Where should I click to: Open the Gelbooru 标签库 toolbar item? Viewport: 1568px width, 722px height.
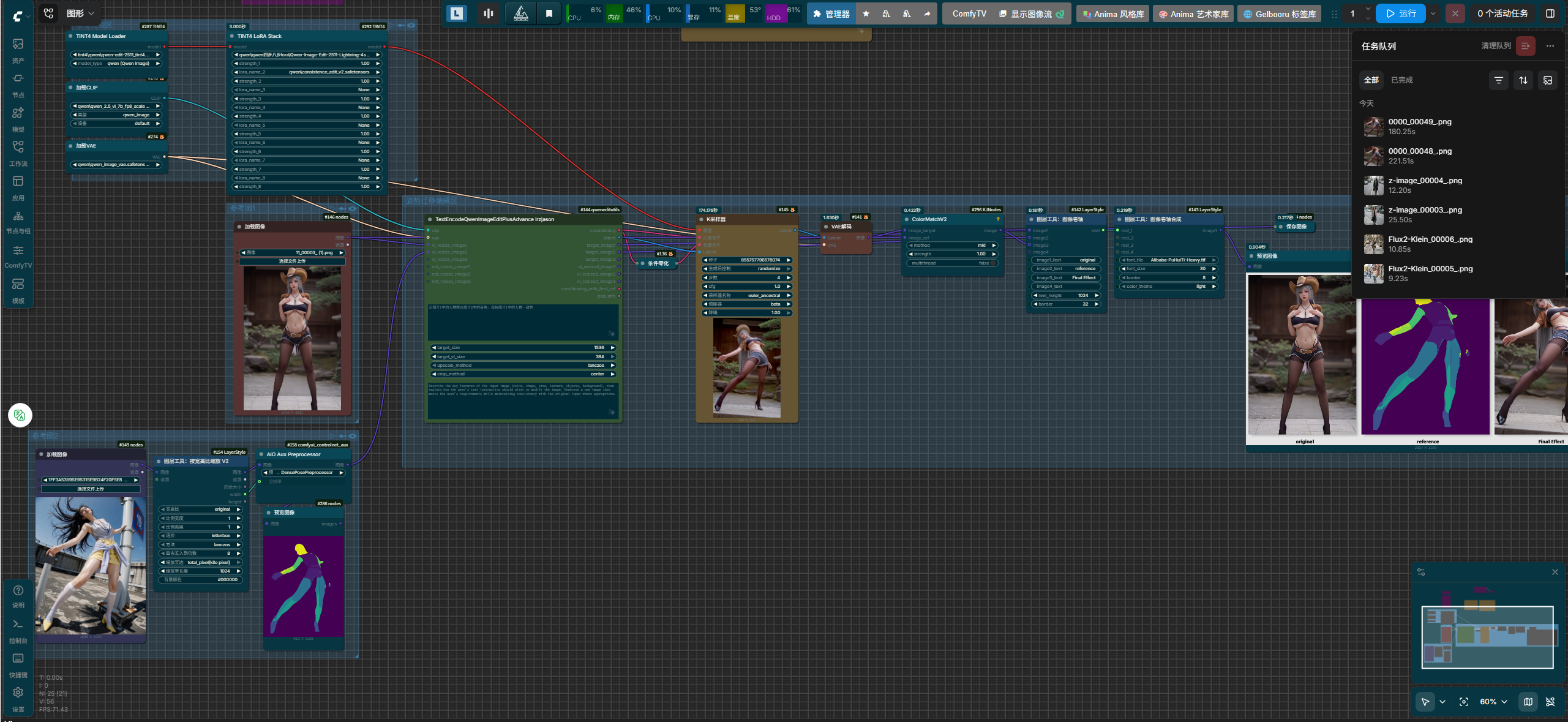point(1280,13)
